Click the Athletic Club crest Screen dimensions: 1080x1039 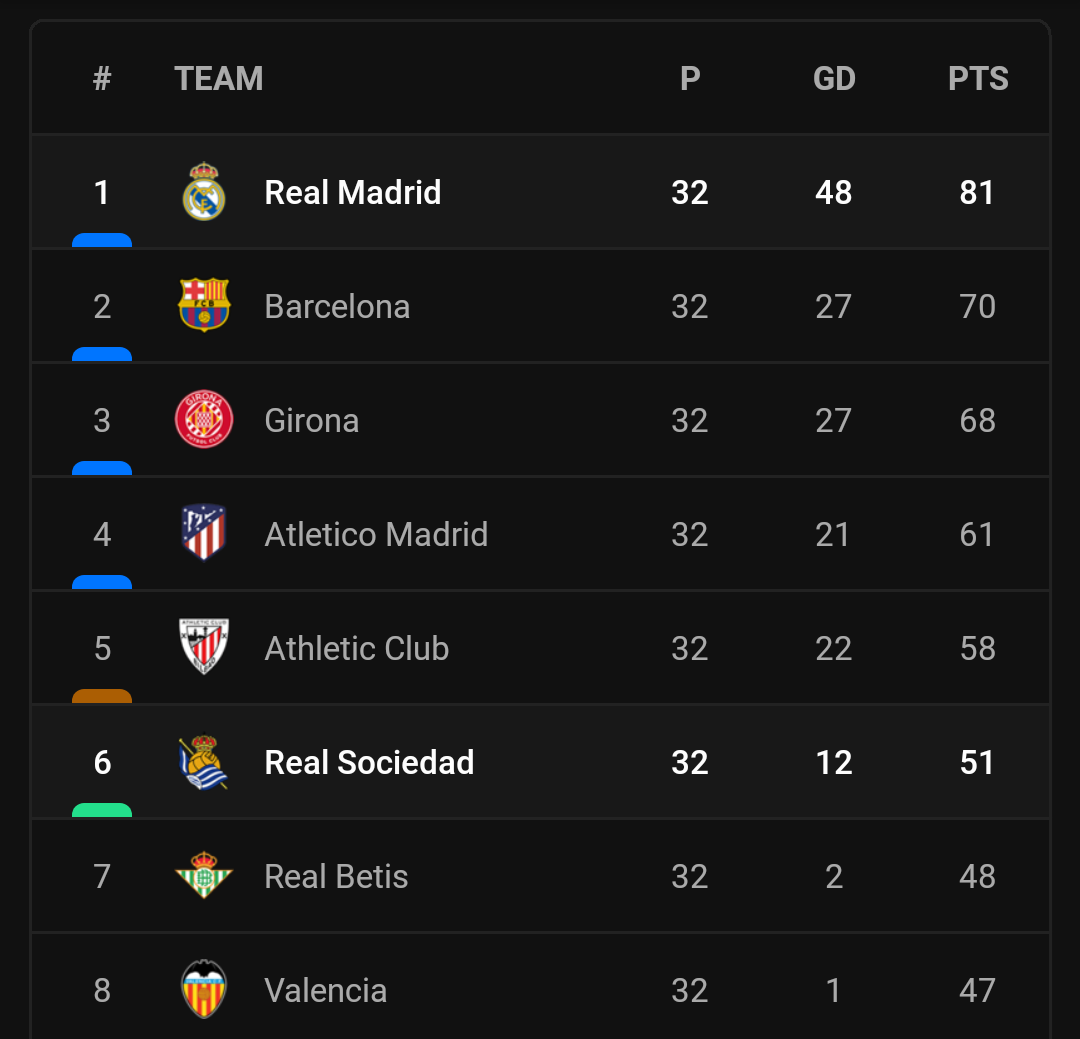click(x=203, y=648)
